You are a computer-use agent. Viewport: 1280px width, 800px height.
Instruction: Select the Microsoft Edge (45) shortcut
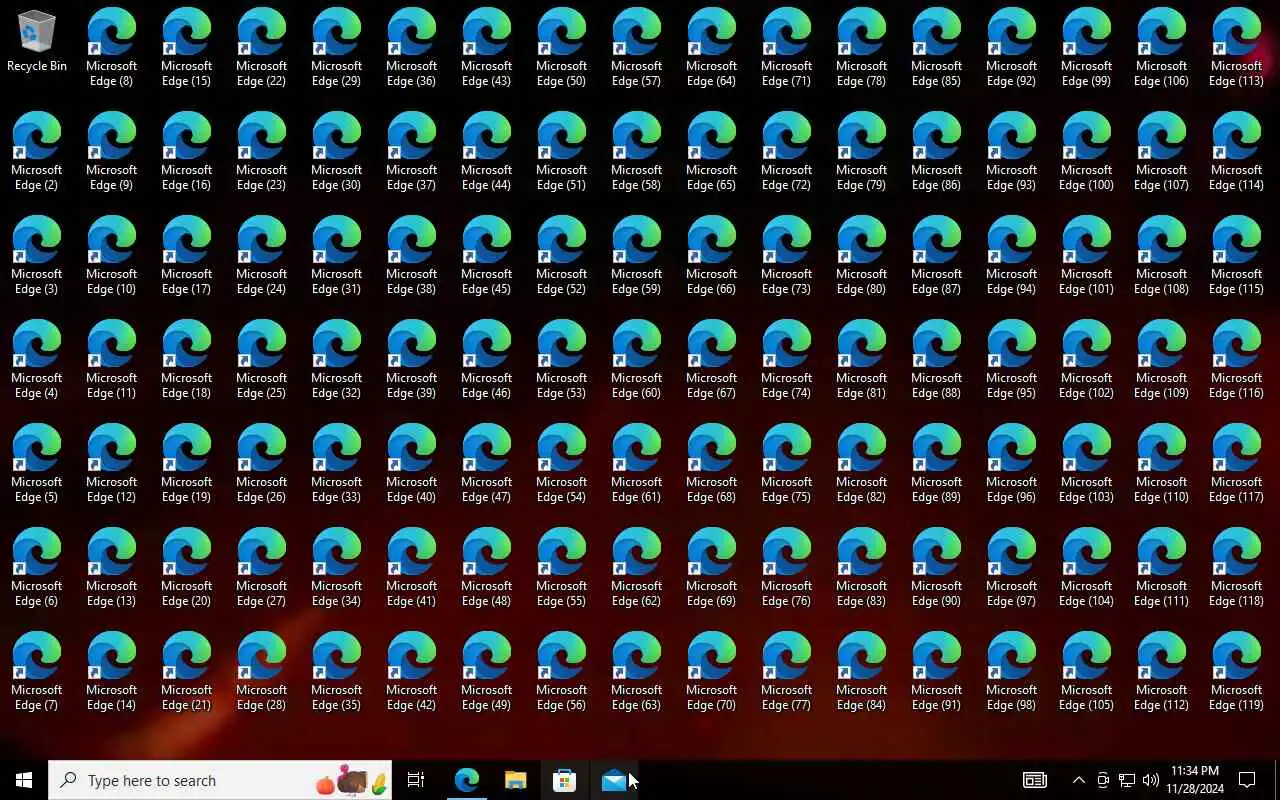pos(487,256)
